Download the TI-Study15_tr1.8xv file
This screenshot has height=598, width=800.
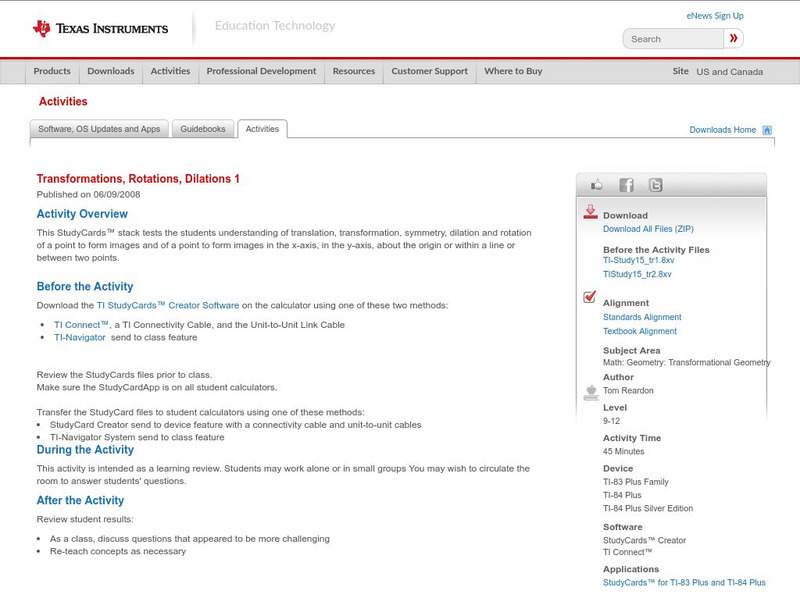638,260
